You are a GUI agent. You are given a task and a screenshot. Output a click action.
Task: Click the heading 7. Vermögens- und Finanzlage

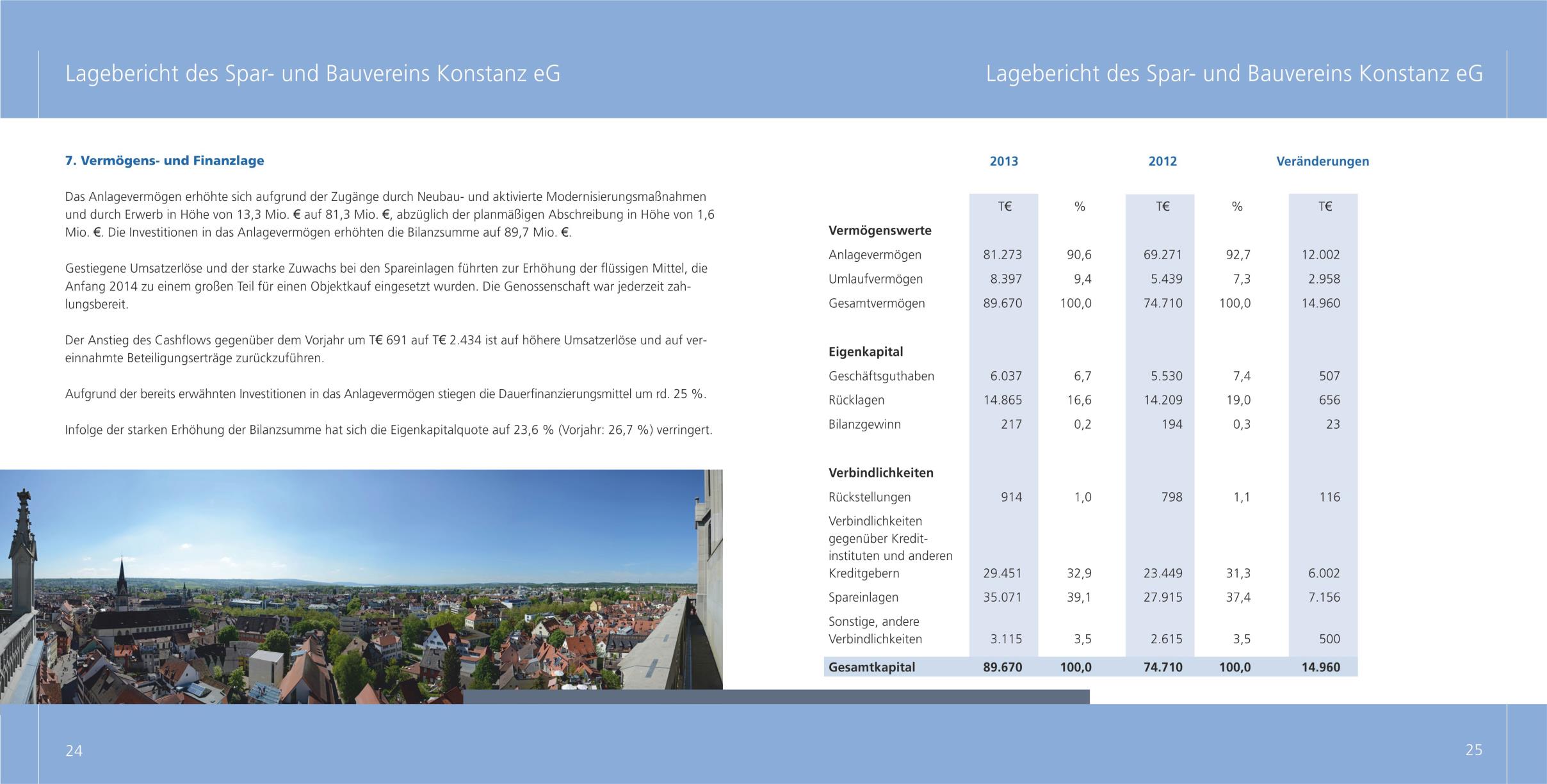165,161
